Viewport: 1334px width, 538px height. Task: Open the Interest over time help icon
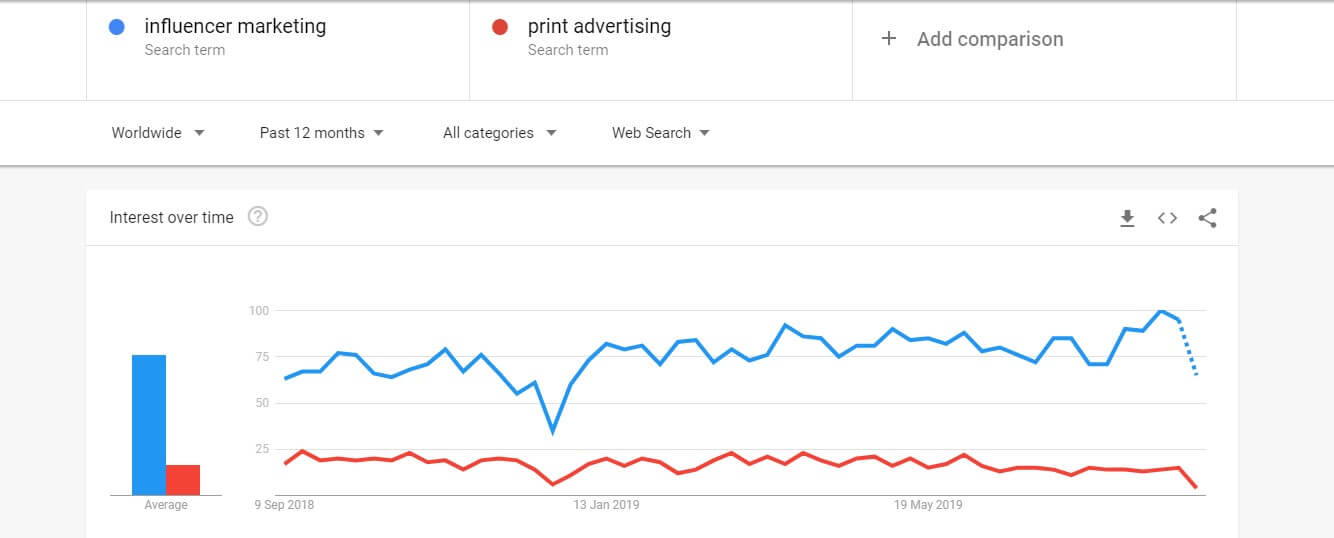(x=258, y=216)
